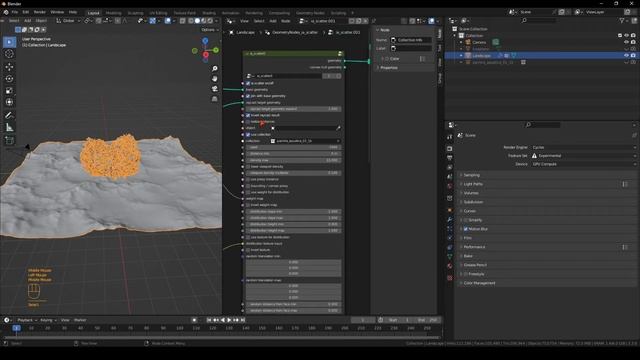Screen dimensions: 640x360
Task: Click the outliner filter funnel icon
Action: pos(622,20)
